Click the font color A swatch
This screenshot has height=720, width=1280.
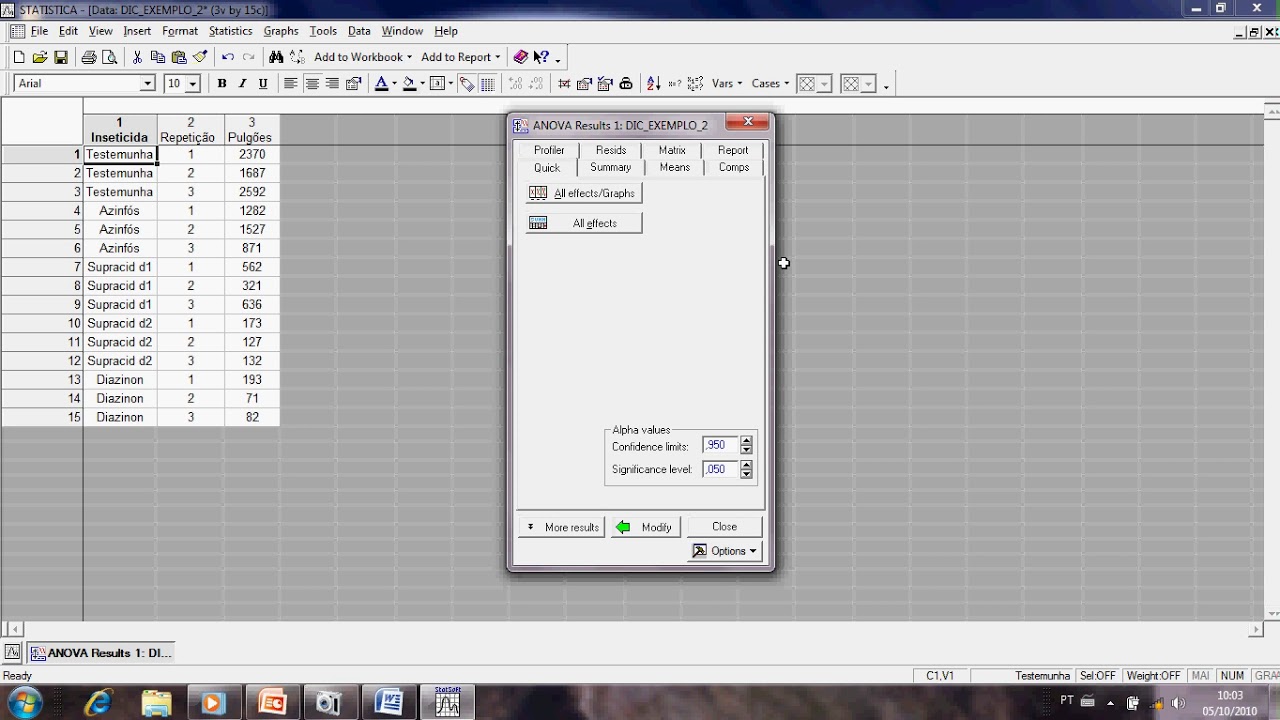pos(381,84)
